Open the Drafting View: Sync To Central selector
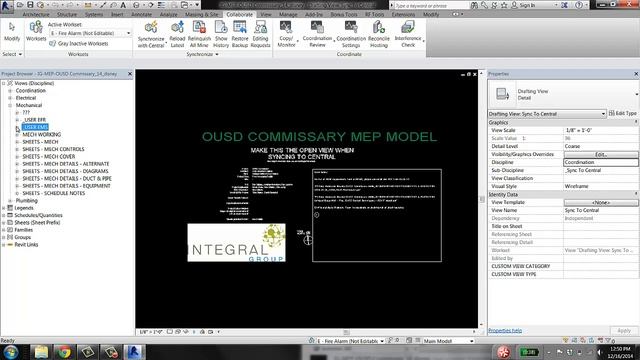 coord(547,114)
